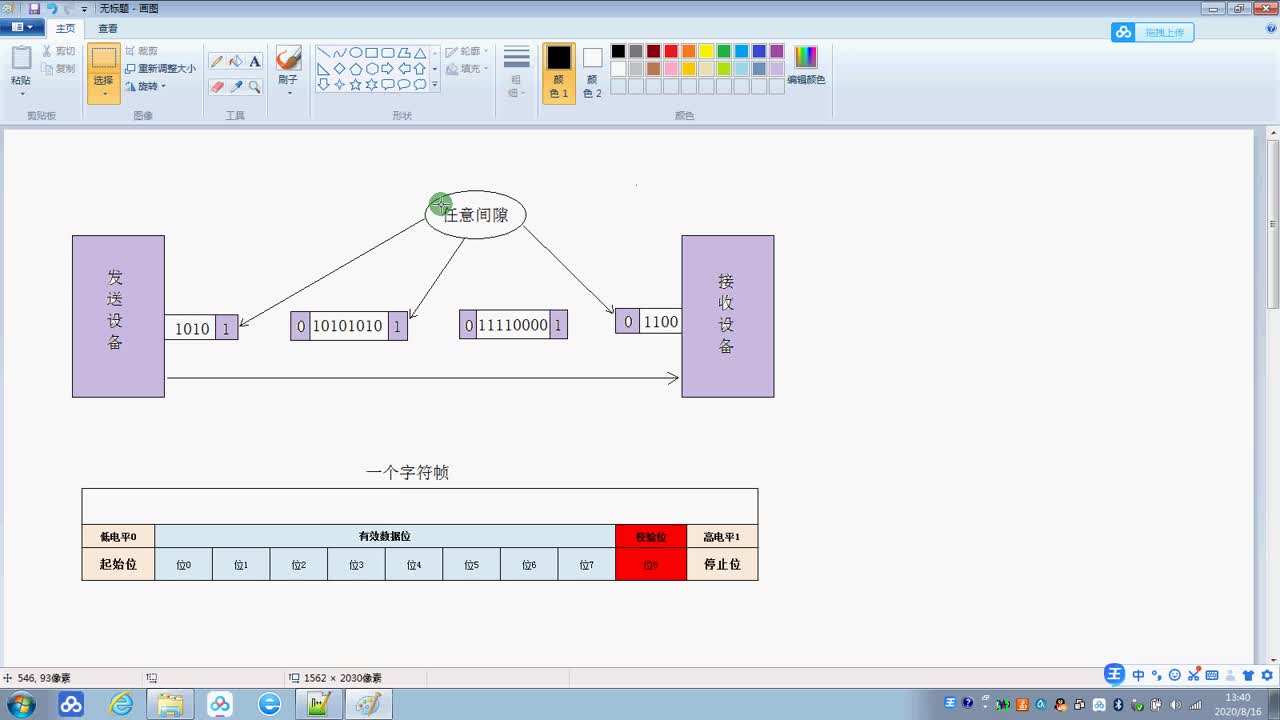
Task: Choose the Right triangle shape
Action: click(324, 69)
